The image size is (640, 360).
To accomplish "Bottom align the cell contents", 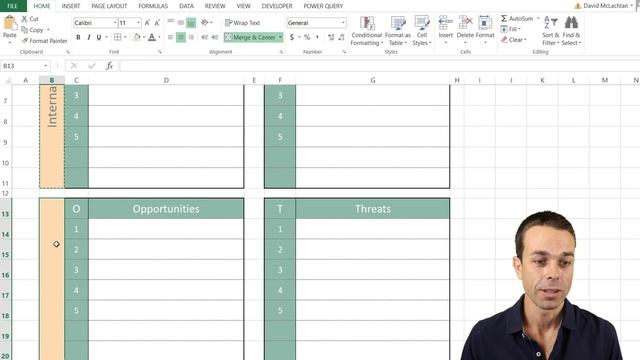I will (191, 22).
